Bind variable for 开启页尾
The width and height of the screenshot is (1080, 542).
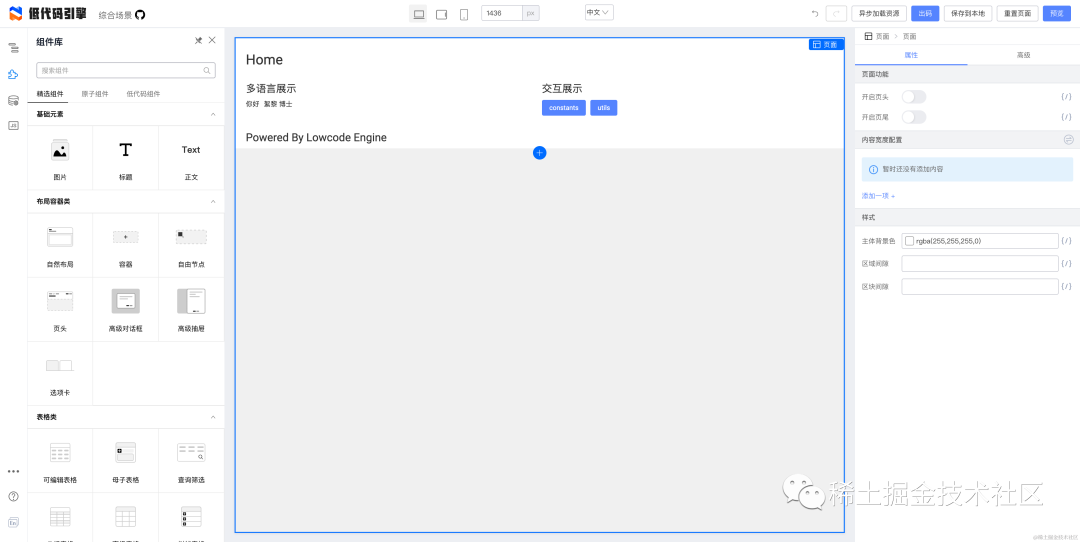click(x=1066, y=117)
